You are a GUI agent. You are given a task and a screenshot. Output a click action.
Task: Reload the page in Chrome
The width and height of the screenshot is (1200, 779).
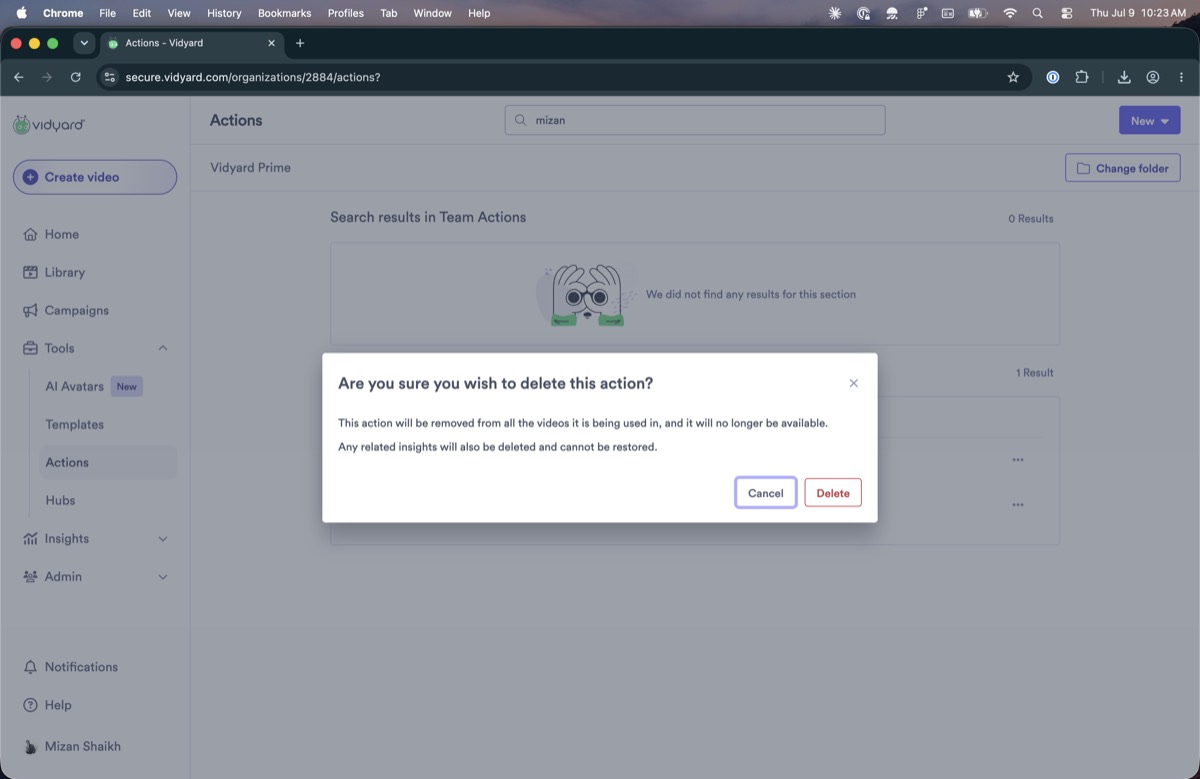[76, 77]
